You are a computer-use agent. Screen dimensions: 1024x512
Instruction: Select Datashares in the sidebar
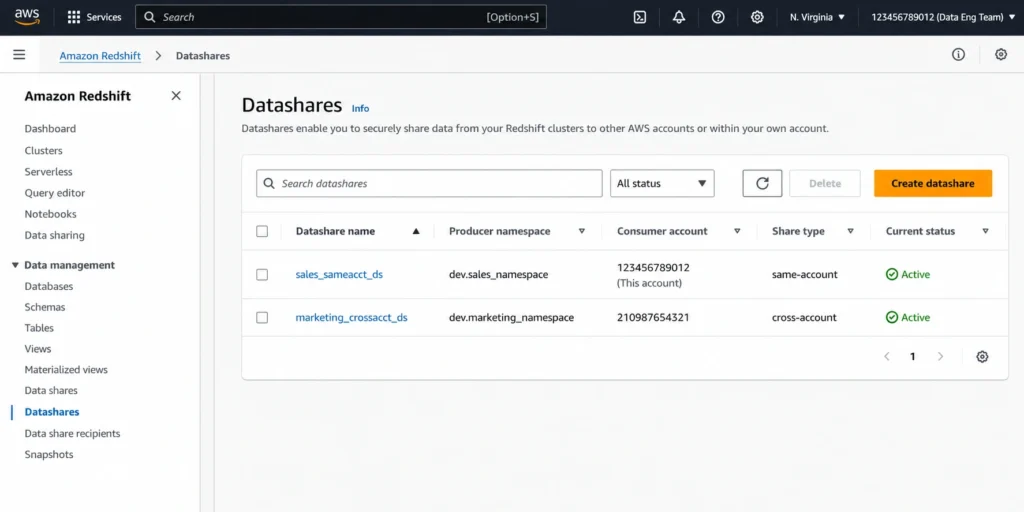point(52,412)
